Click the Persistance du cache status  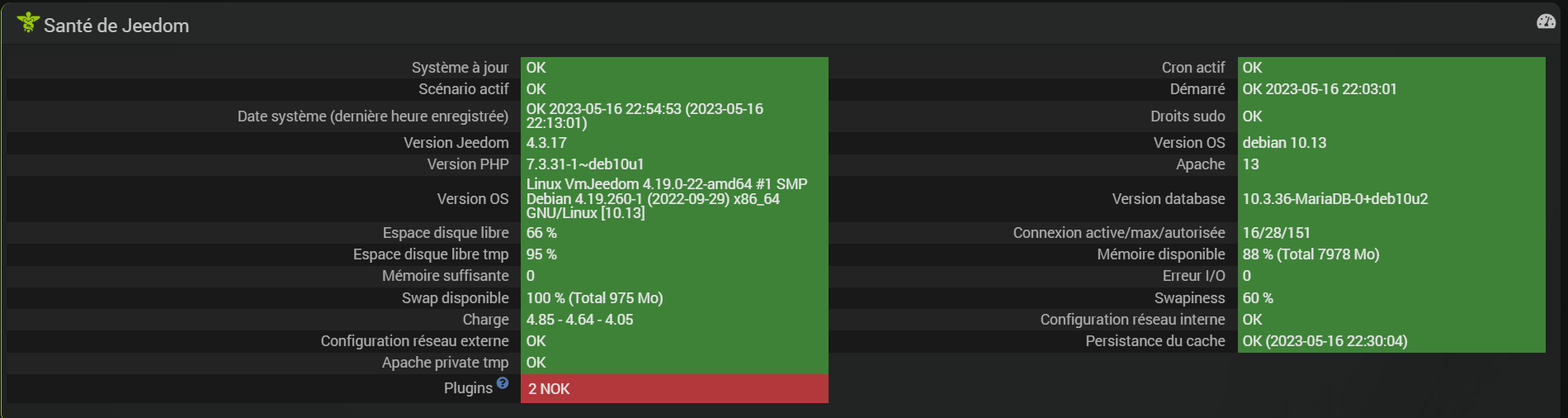click(x=1325, y=341)
